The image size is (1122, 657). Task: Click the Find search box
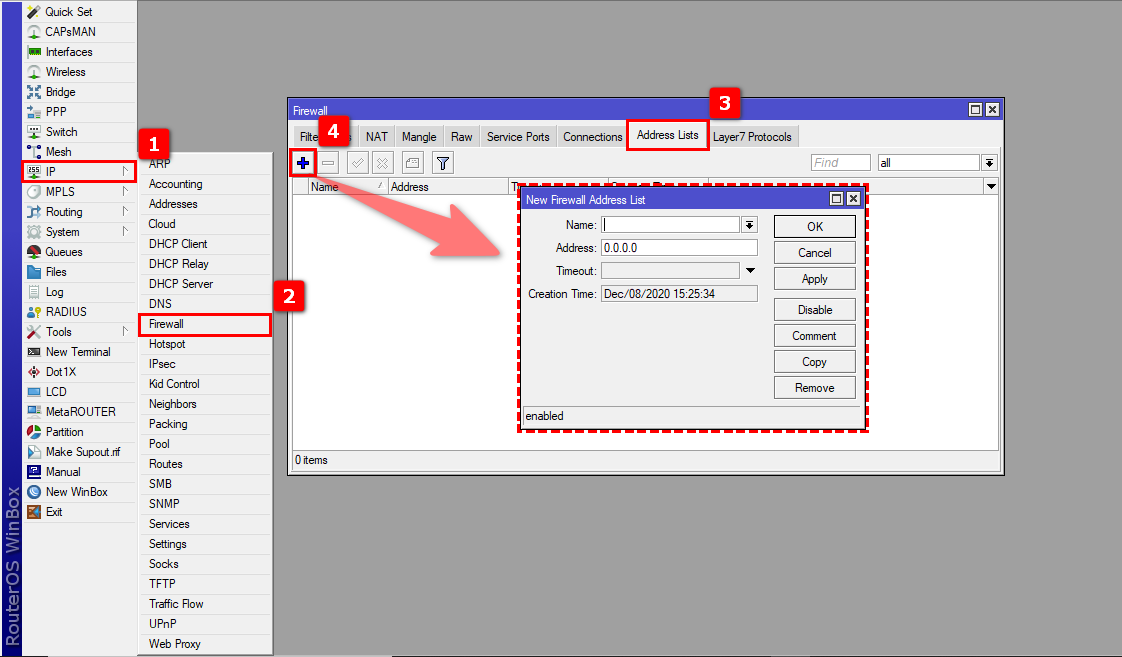[x=840, y=163]
